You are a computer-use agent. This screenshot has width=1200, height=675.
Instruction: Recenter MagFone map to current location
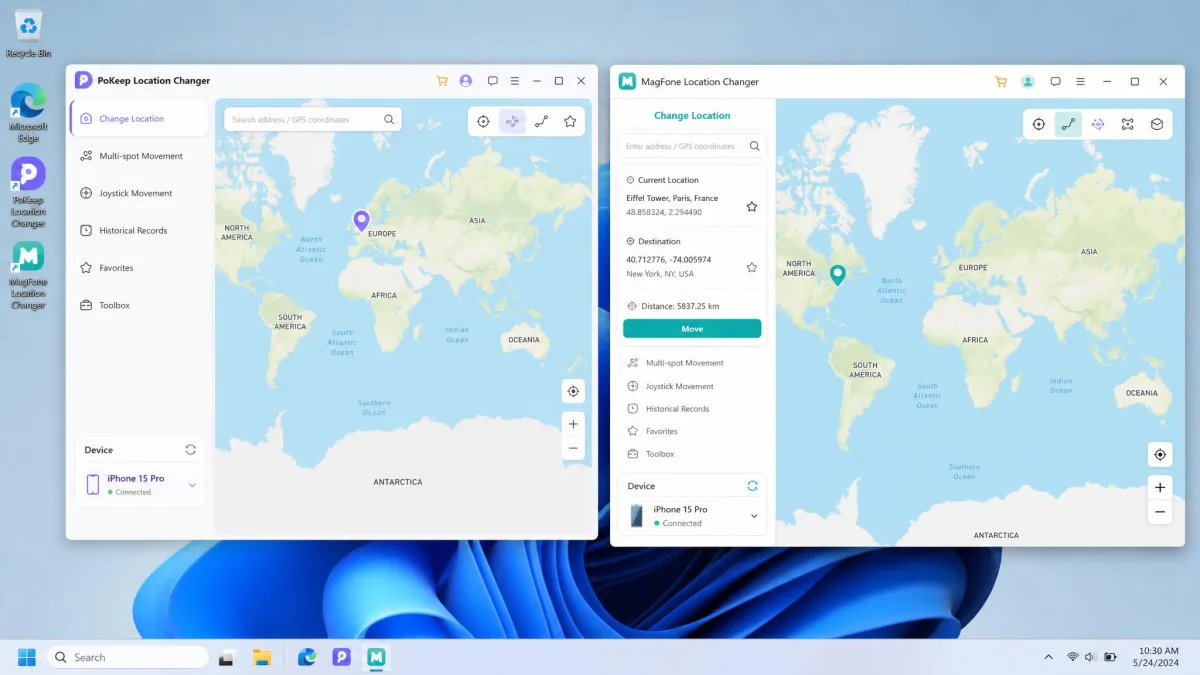[x=1160, y=455]
